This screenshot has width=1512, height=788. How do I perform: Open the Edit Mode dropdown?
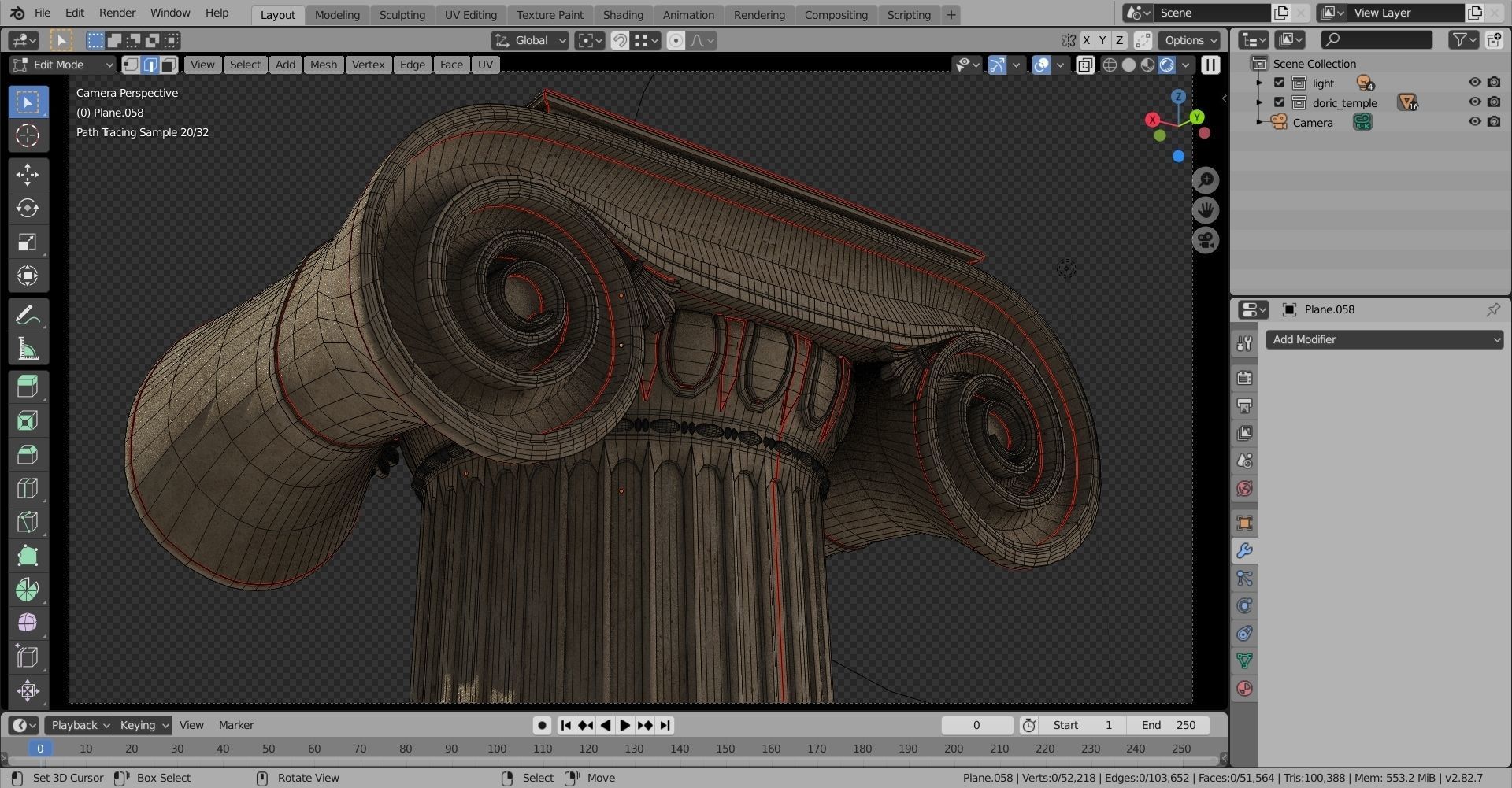click(62, 65)
